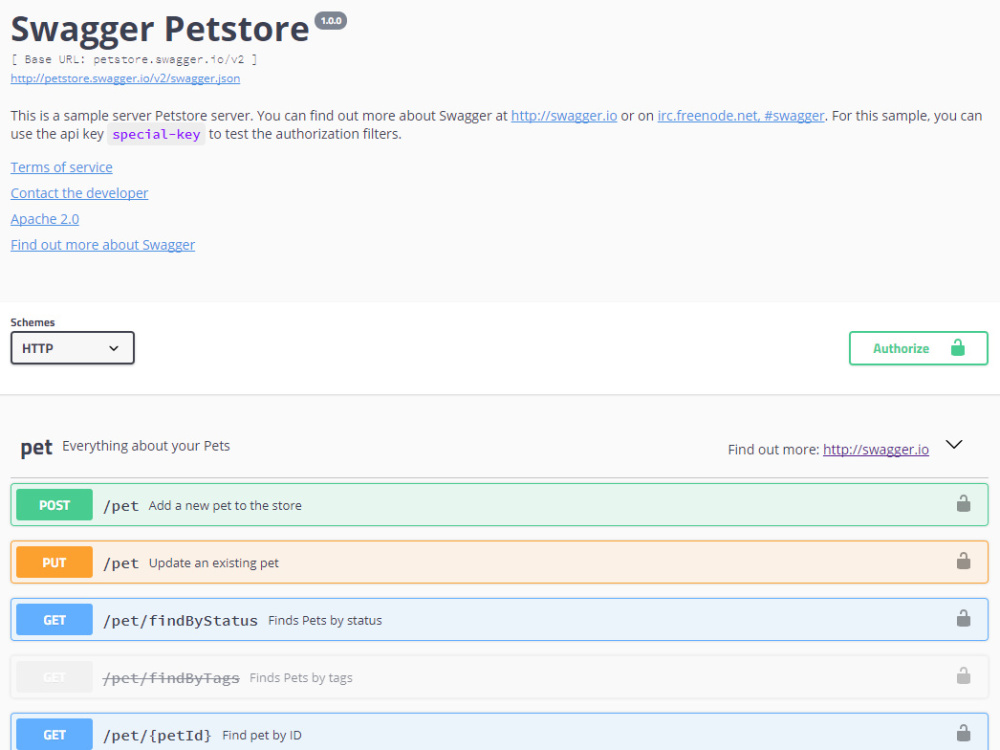Click the lock icon on findByStatus row
This screenshot has width=1000, height=750.
coord(963,619)
